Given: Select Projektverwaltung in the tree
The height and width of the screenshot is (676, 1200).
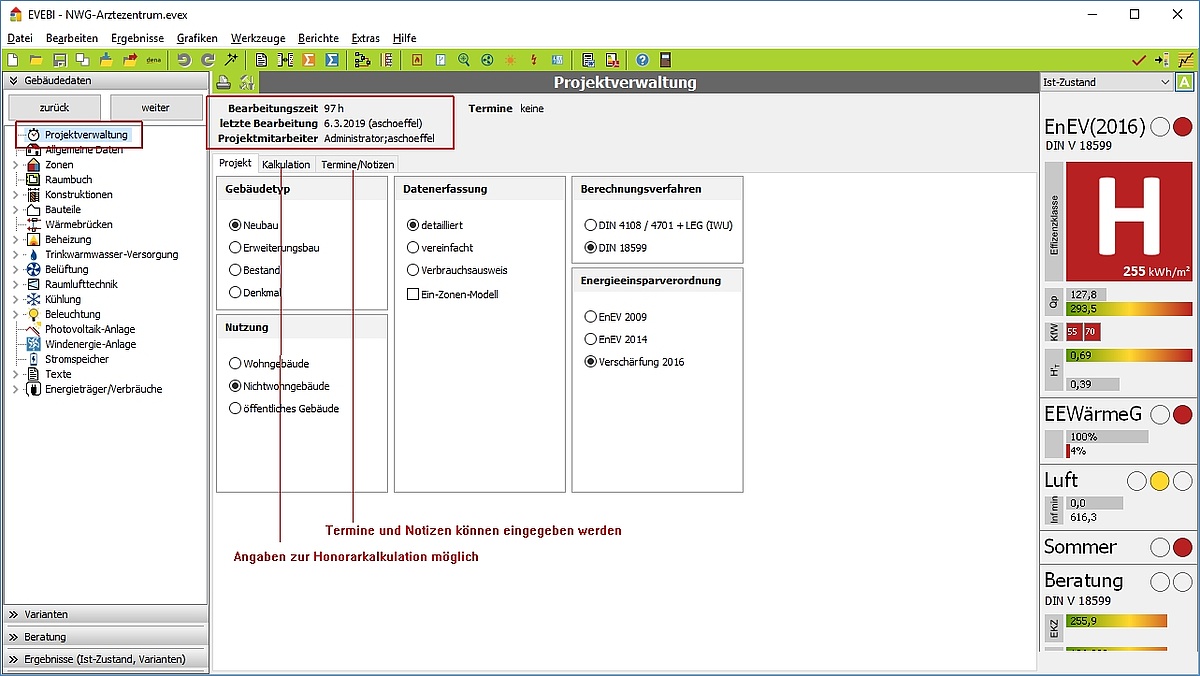Looking at the screenshot, I should point(86,134).
